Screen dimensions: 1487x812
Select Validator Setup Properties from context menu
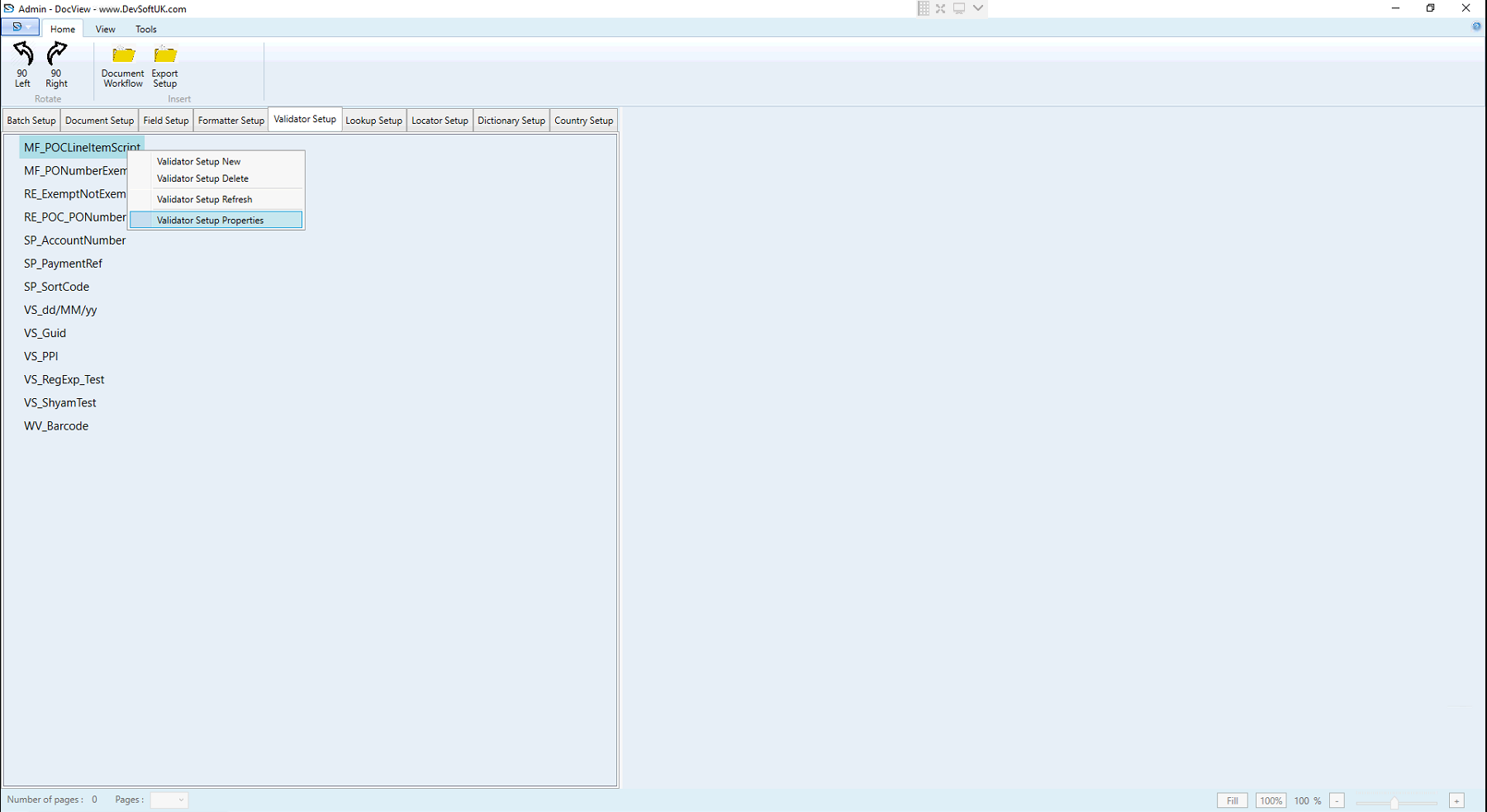tap(209, 220)
